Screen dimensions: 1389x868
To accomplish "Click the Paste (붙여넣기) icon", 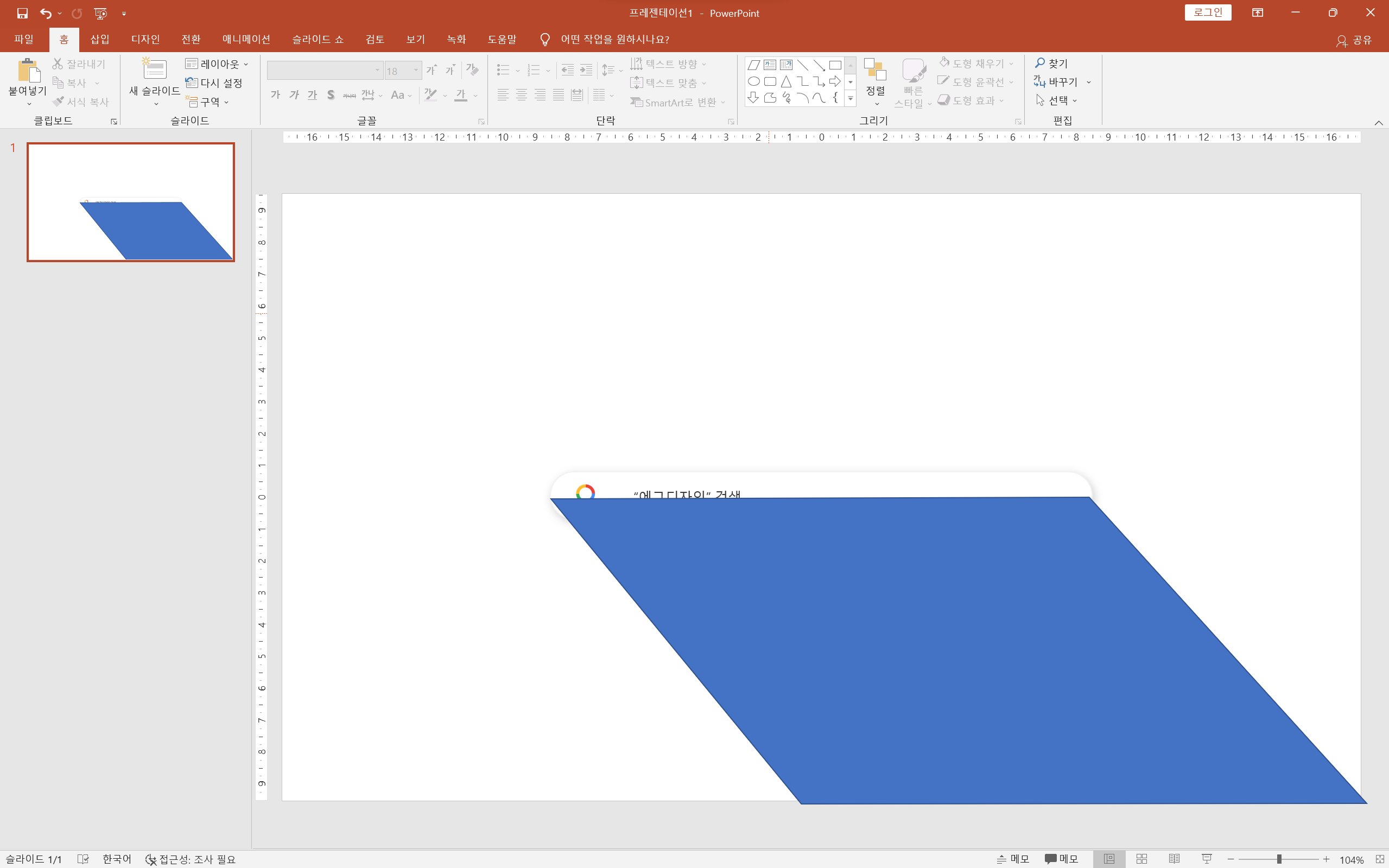I will (28, 71).
